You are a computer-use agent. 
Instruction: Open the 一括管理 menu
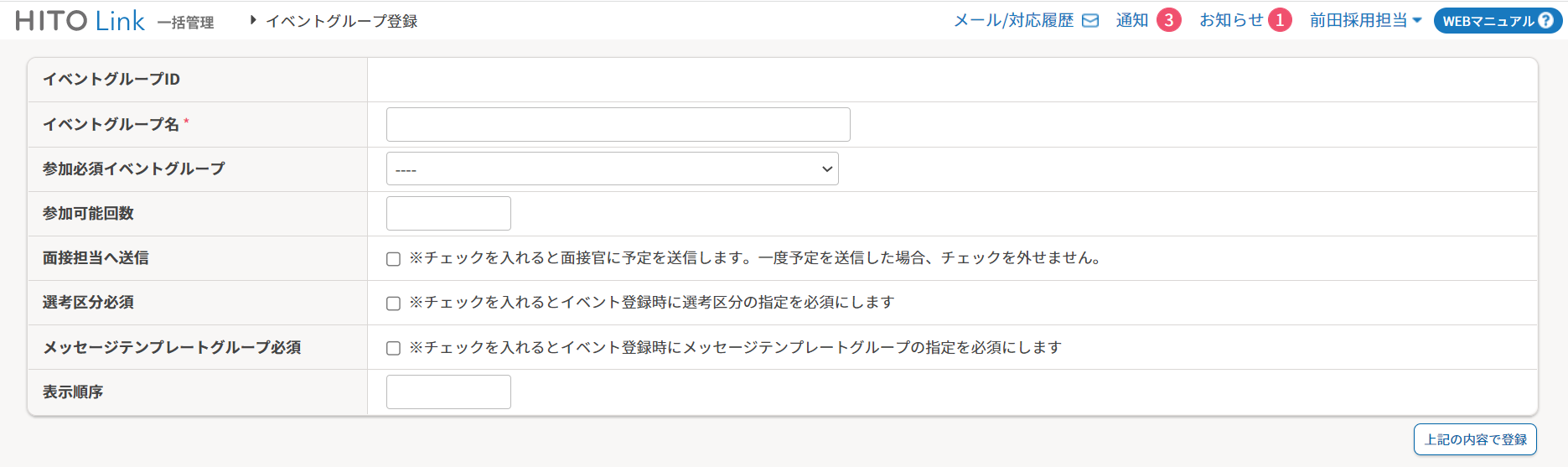coord(186,23)
